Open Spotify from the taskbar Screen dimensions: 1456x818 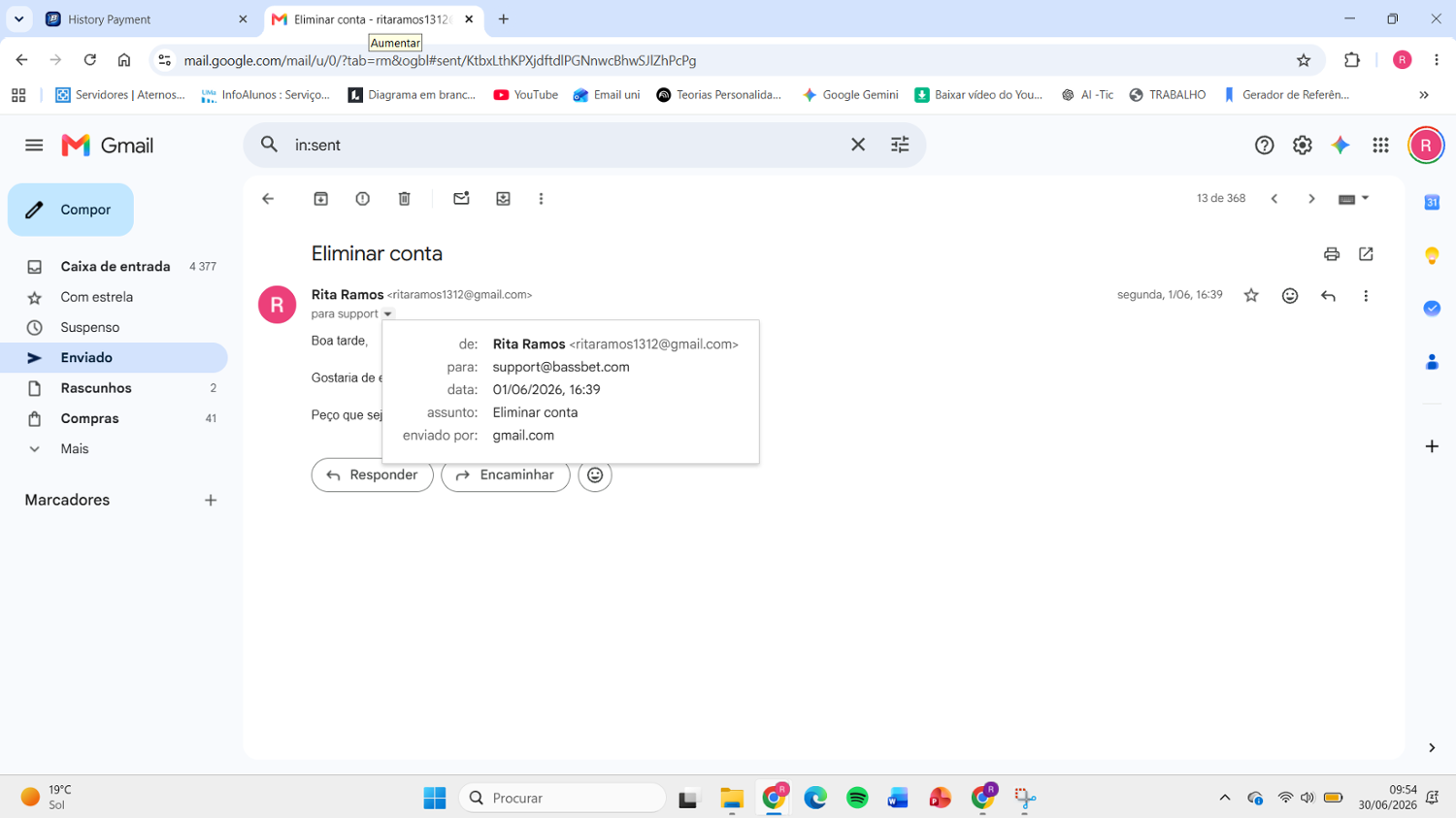point(857,798)
